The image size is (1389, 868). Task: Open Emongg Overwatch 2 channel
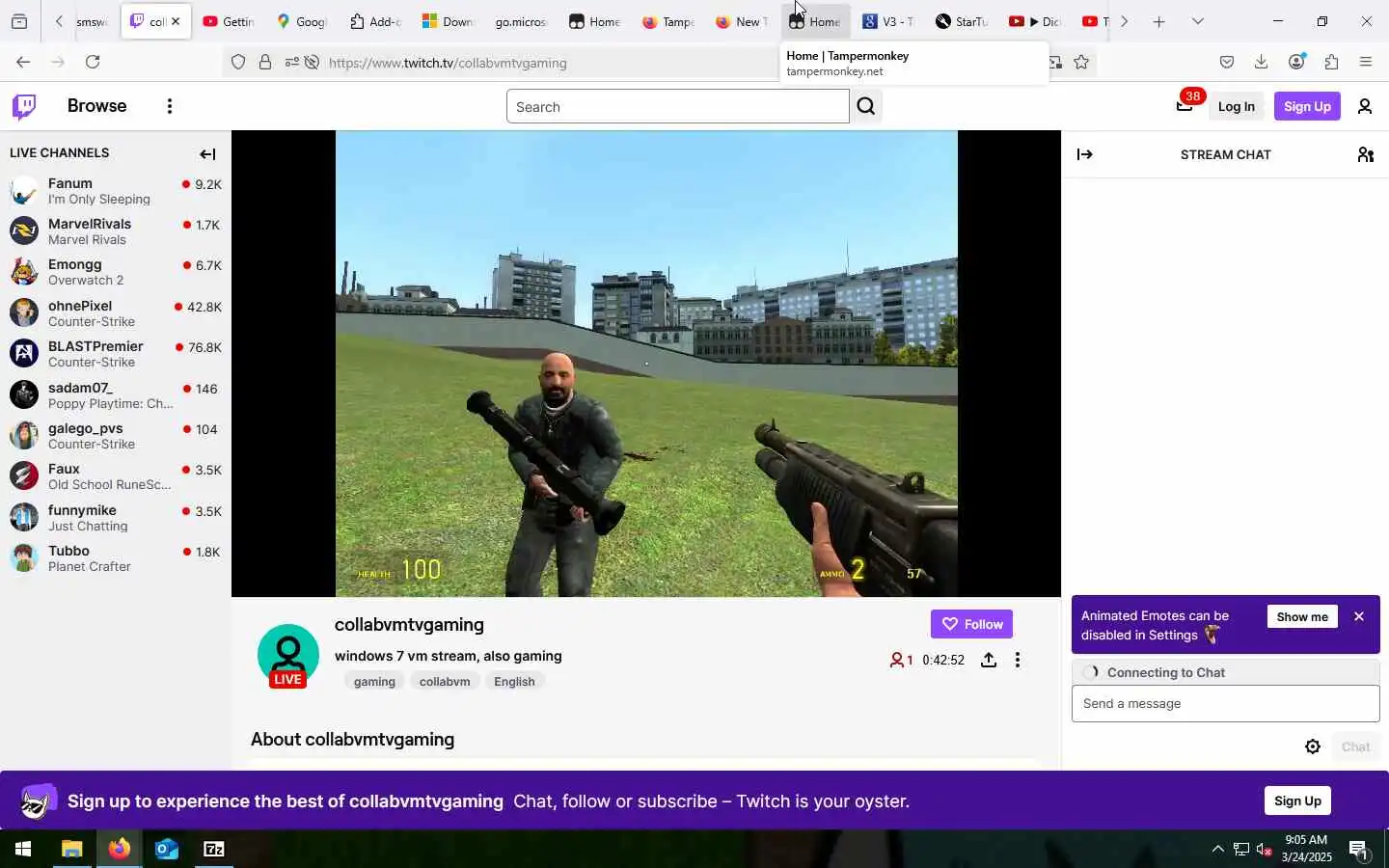116,272
